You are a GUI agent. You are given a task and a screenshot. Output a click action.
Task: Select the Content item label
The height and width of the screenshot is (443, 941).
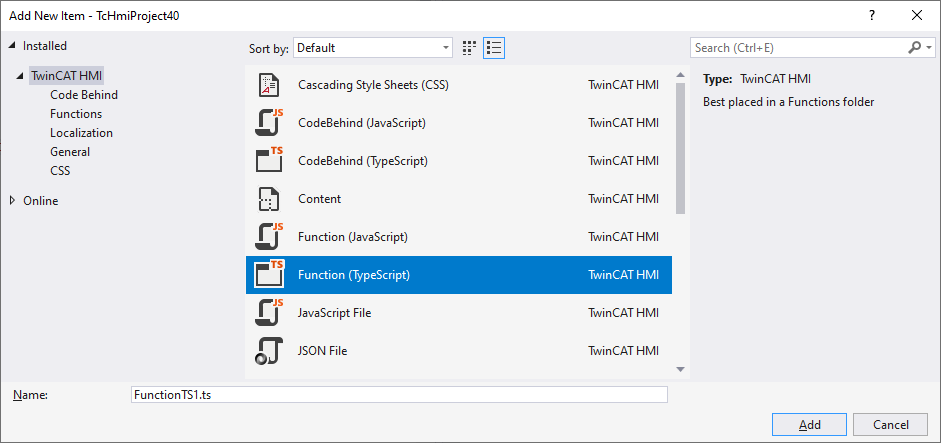point(319,199)
